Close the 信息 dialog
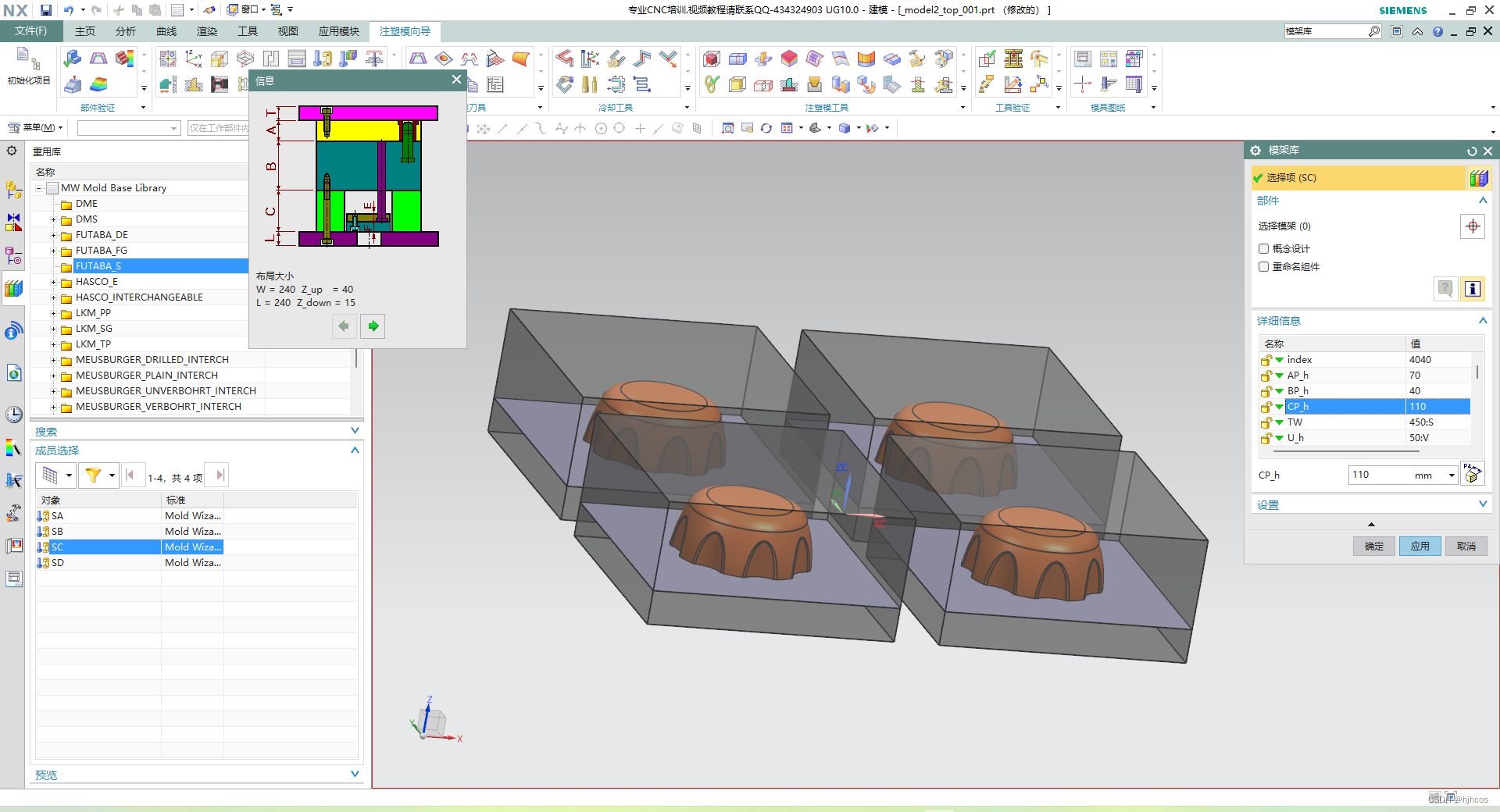The width and height of the screenshot is (1500, 812). pos(456,80)
